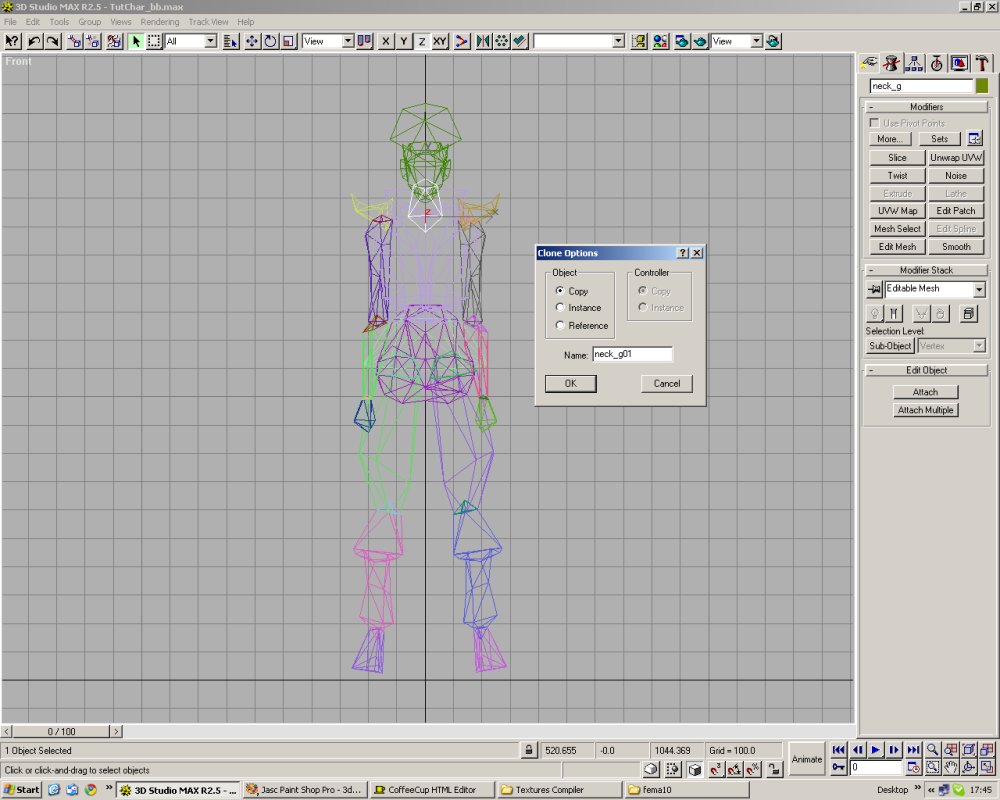Screen dimensions: 1000x800
Task: Open the Tools menu
Action: [59, 22]
